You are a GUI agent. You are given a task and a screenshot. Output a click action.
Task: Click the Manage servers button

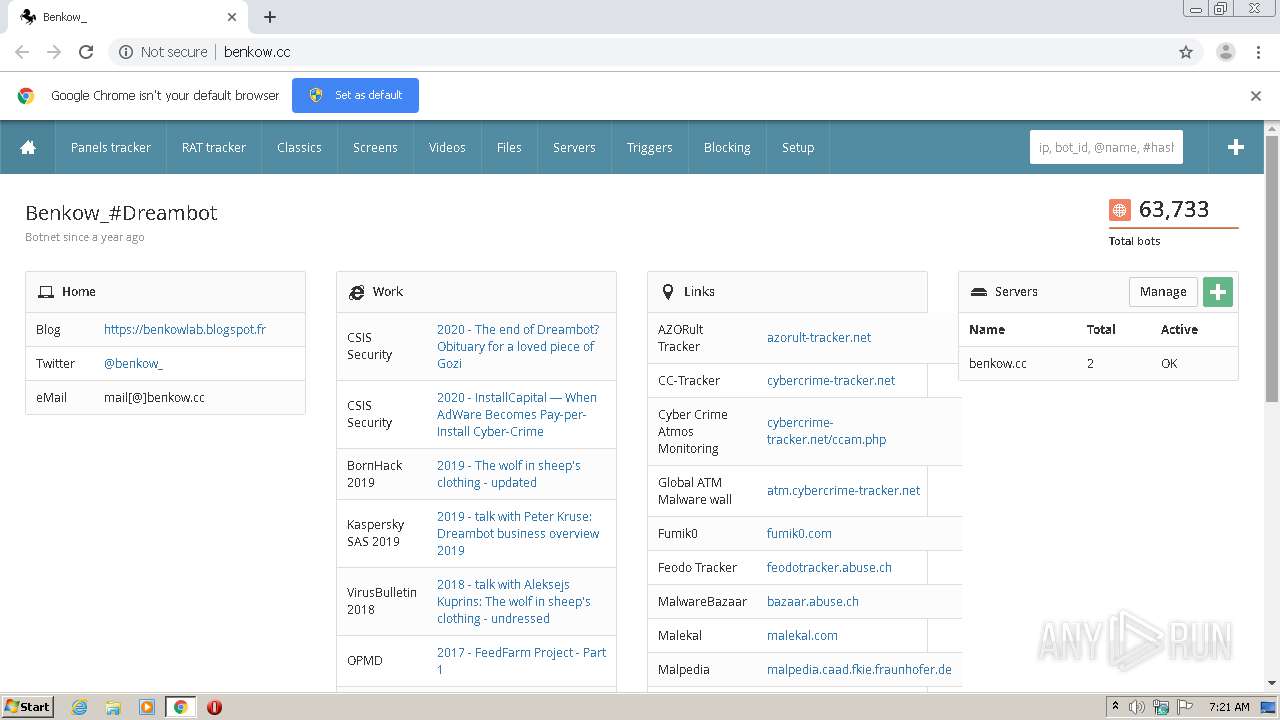click(1163, 292)
